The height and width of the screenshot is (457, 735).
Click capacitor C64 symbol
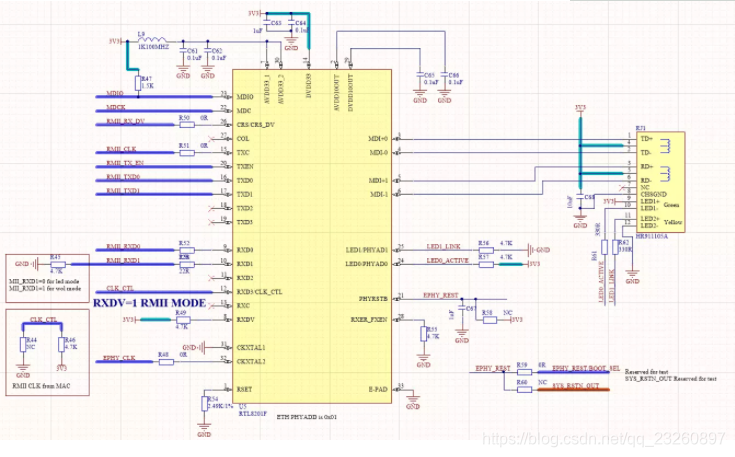point(291,22)
